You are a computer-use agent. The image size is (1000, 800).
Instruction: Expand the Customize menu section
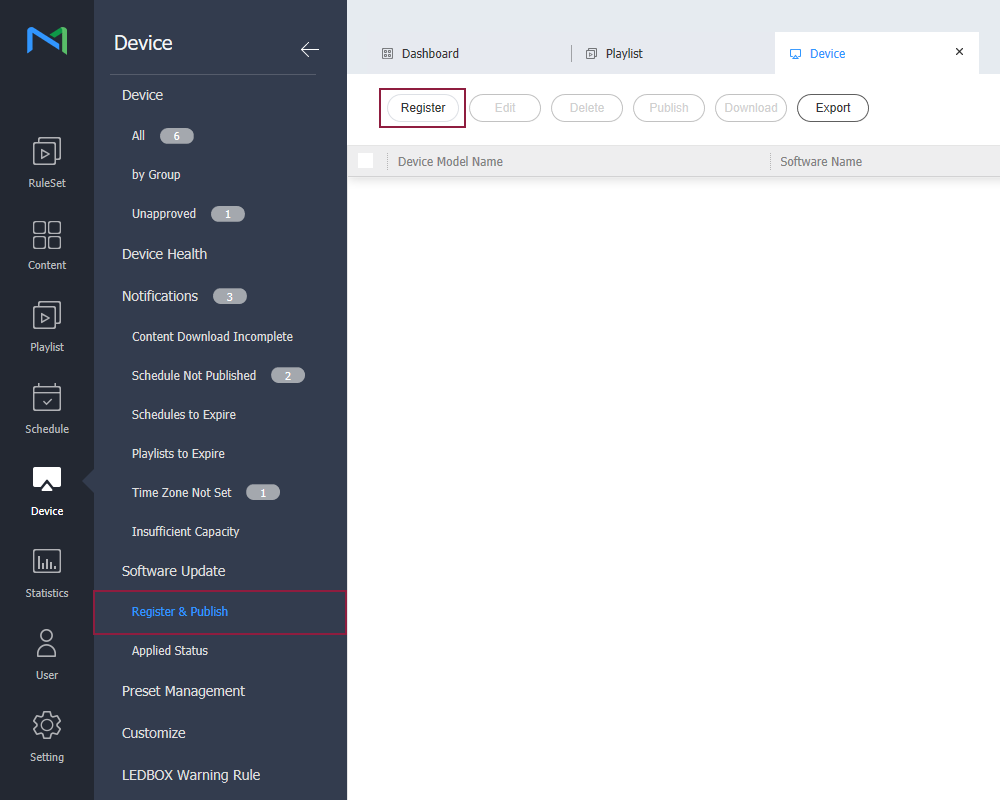pyautogui.click(x=153, y=733)
